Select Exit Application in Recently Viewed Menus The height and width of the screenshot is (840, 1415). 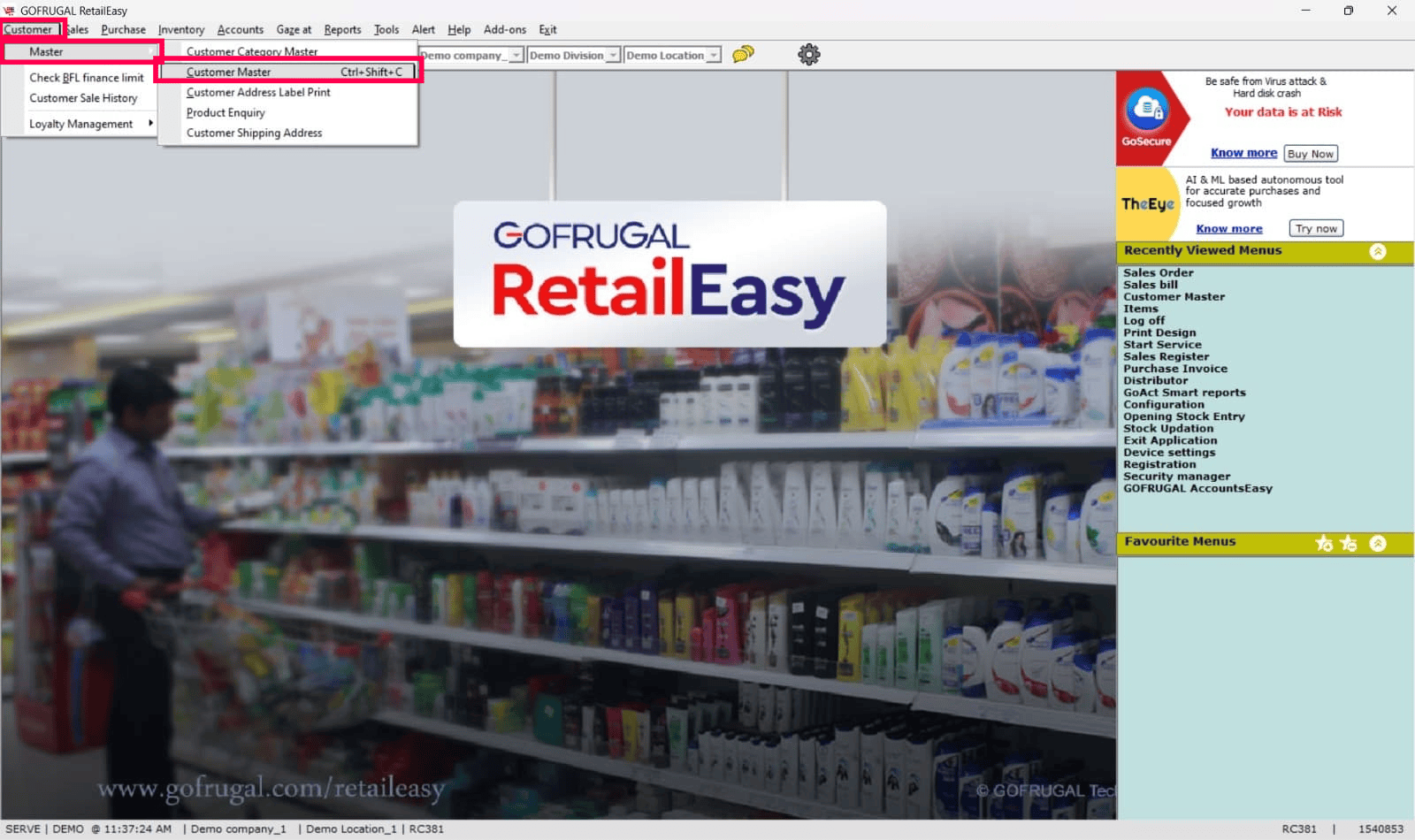point(1170,440)
